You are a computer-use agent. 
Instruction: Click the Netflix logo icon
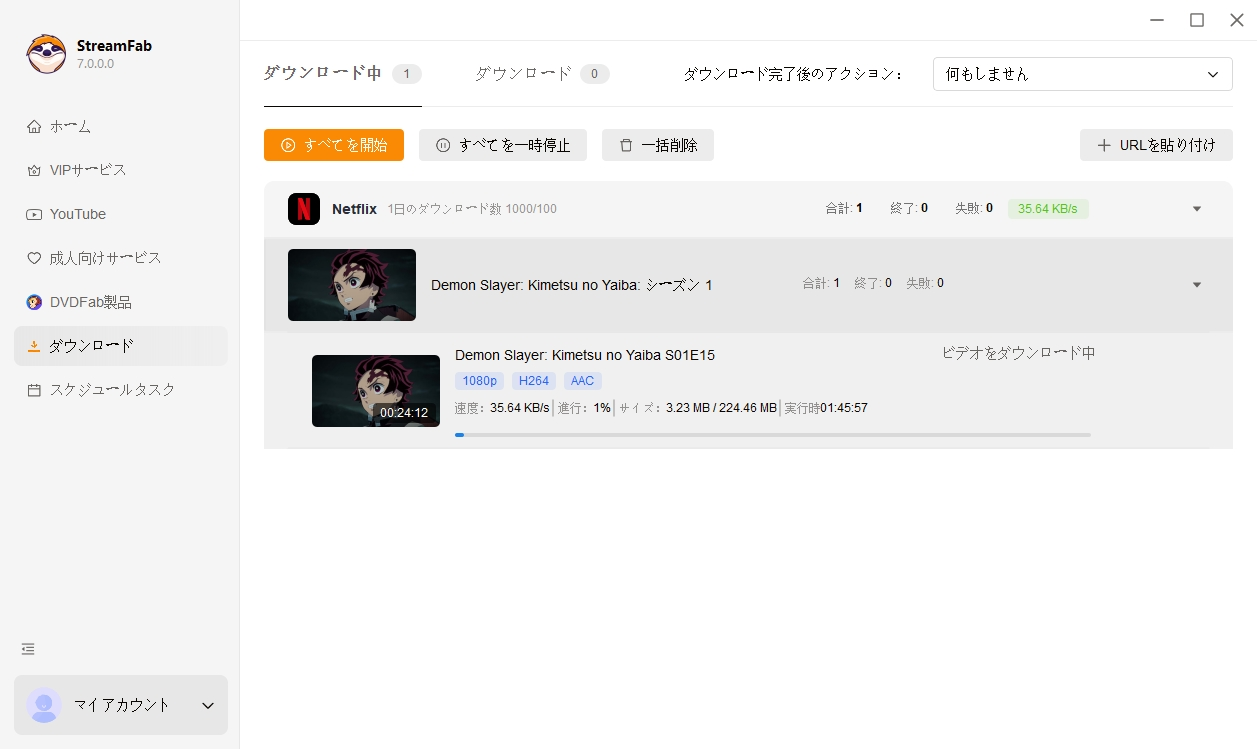[x=304, y=209]
